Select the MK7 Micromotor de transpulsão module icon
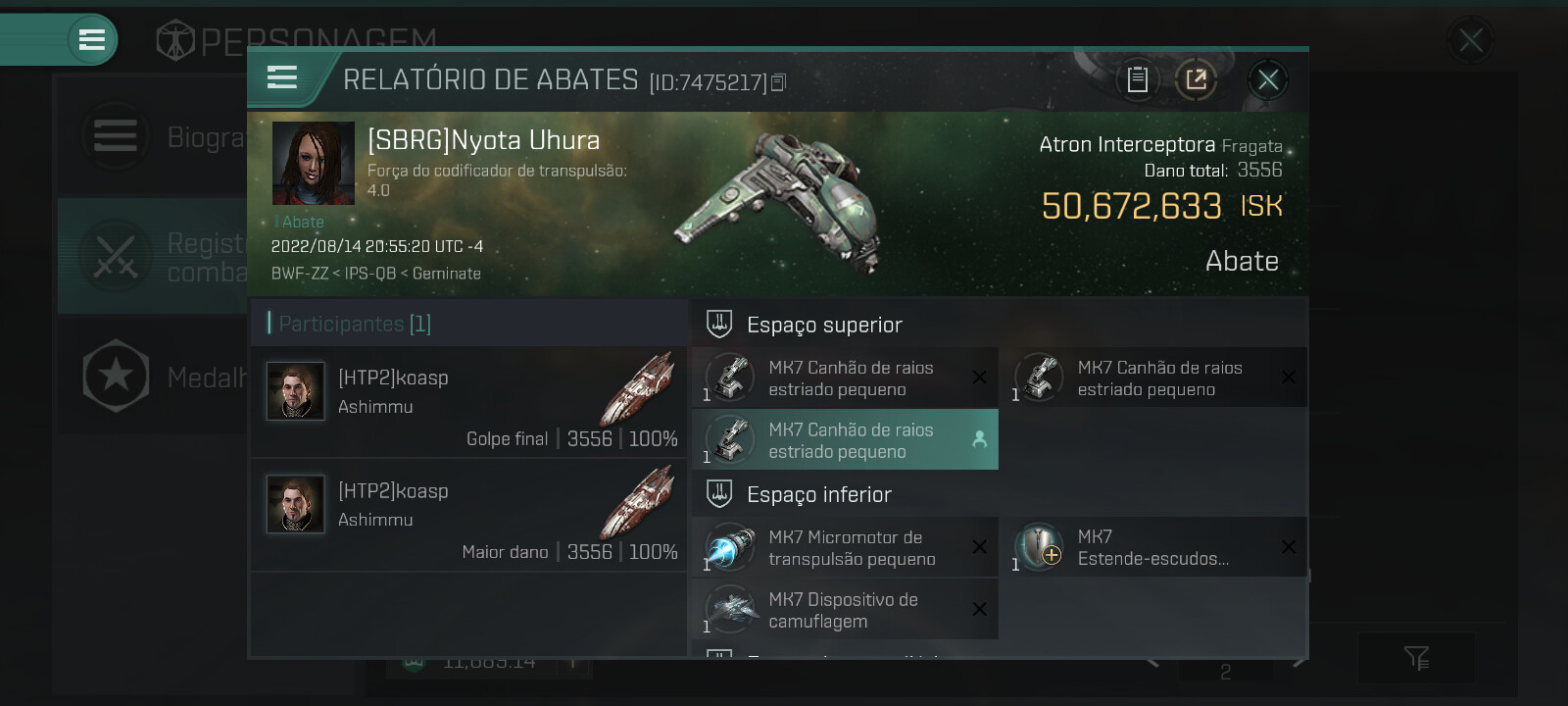Image resolution: width=1568 pixels, height=706 pixels. coord(730,547)
